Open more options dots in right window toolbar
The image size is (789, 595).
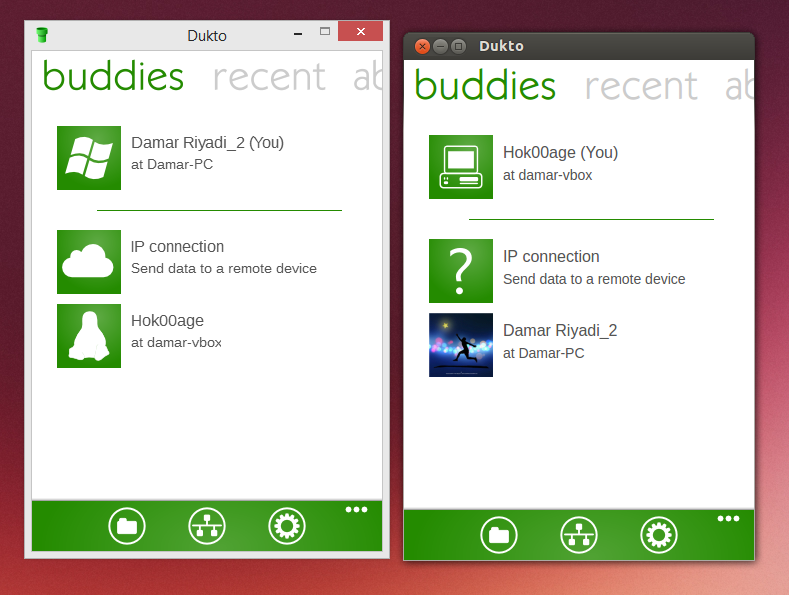tap(728, 518)
